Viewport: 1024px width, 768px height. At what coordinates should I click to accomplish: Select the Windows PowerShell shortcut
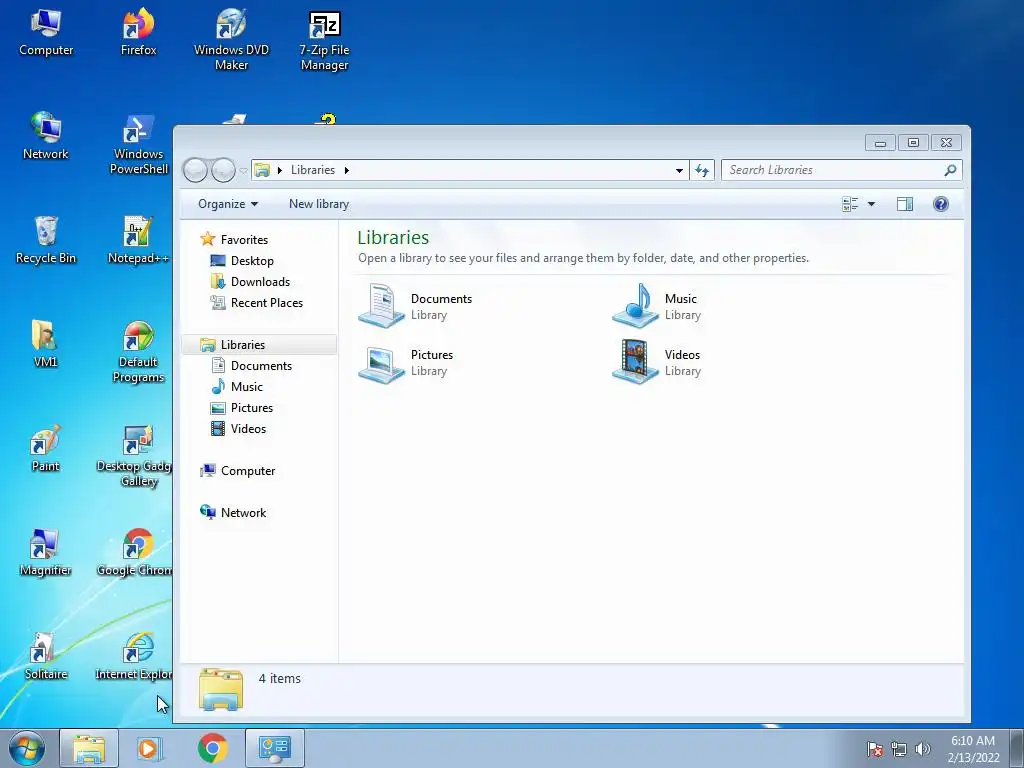138,144
